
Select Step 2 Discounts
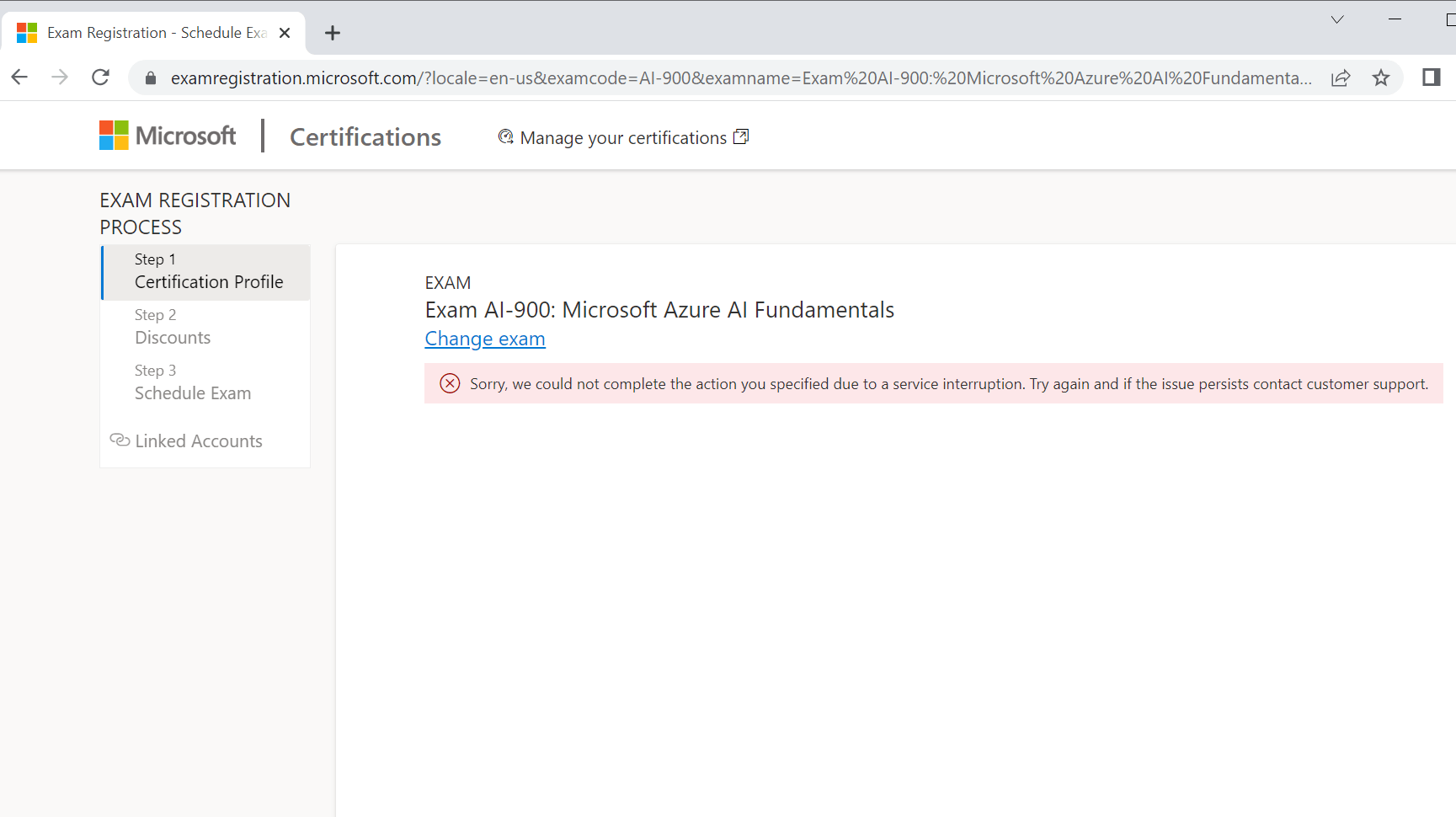[x=205, y=328]
